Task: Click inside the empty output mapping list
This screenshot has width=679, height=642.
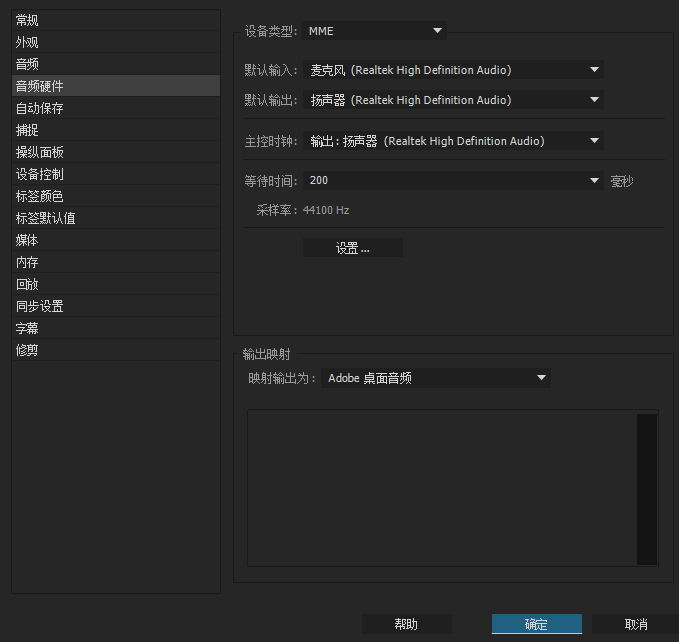Action: [x=440, y=490]
